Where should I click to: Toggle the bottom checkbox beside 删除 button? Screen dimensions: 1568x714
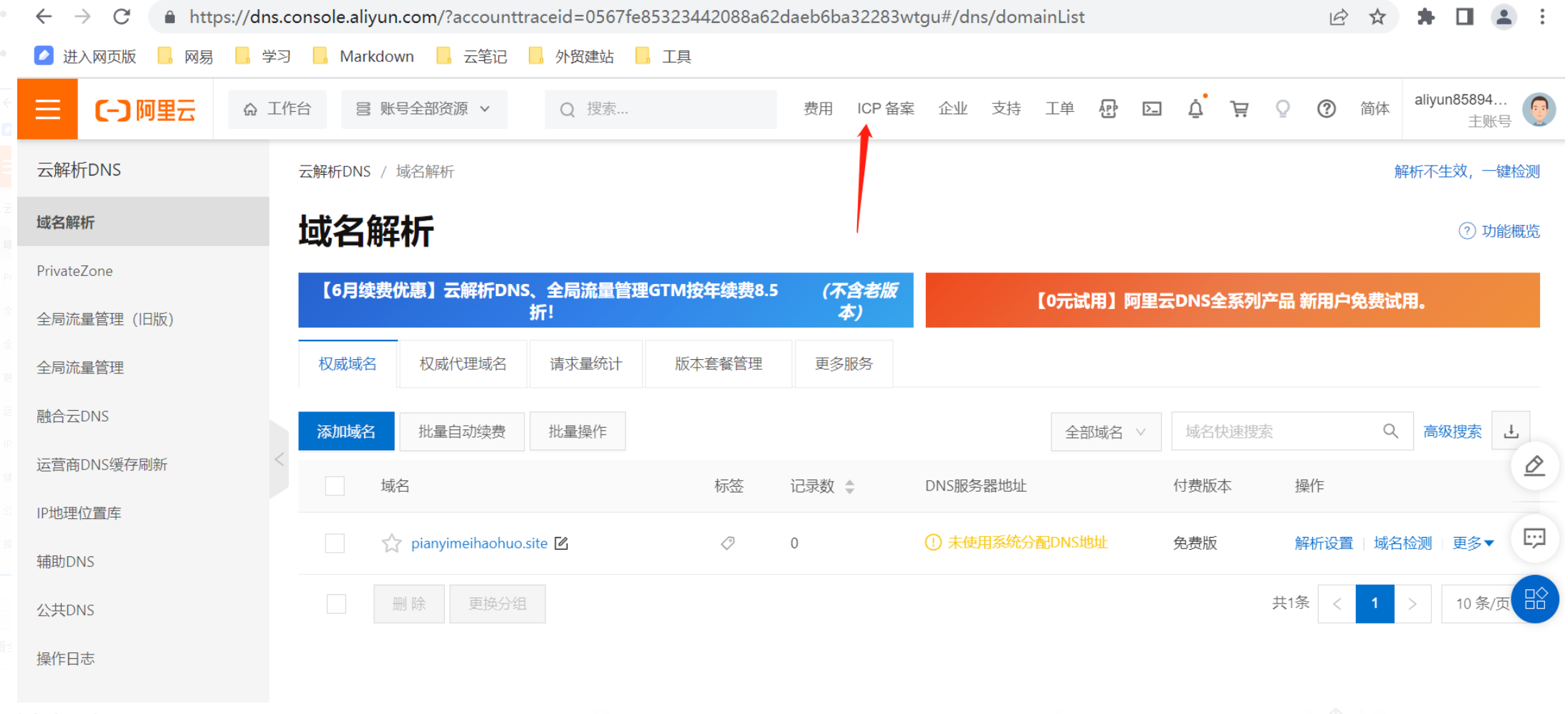pos(336,604)
